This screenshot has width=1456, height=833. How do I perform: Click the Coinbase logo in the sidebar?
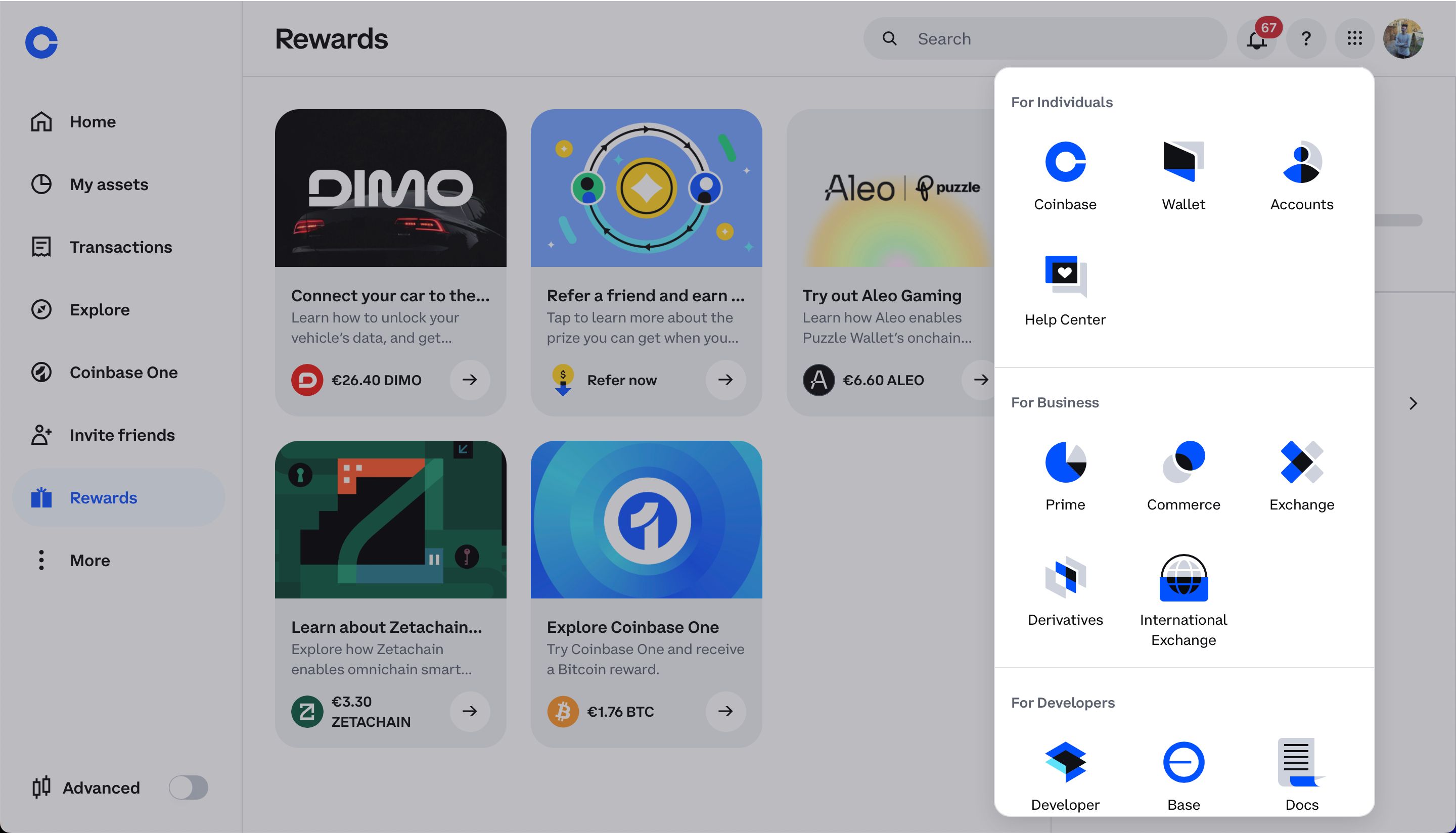coord(41,42)
